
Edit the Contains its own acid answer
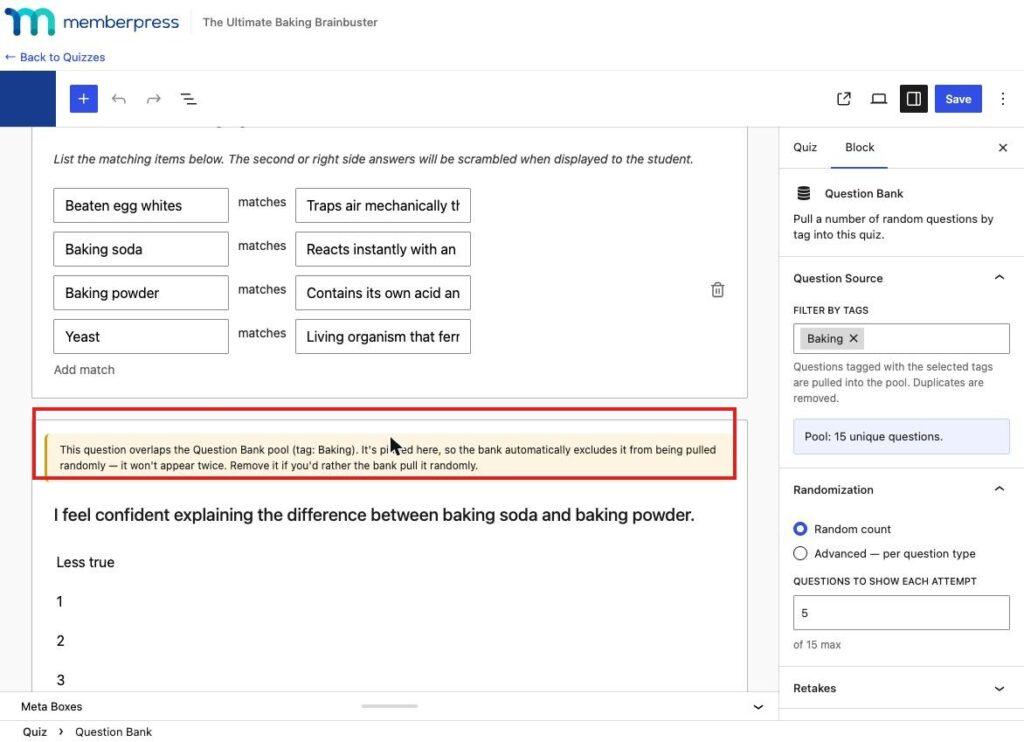[383, 293]
